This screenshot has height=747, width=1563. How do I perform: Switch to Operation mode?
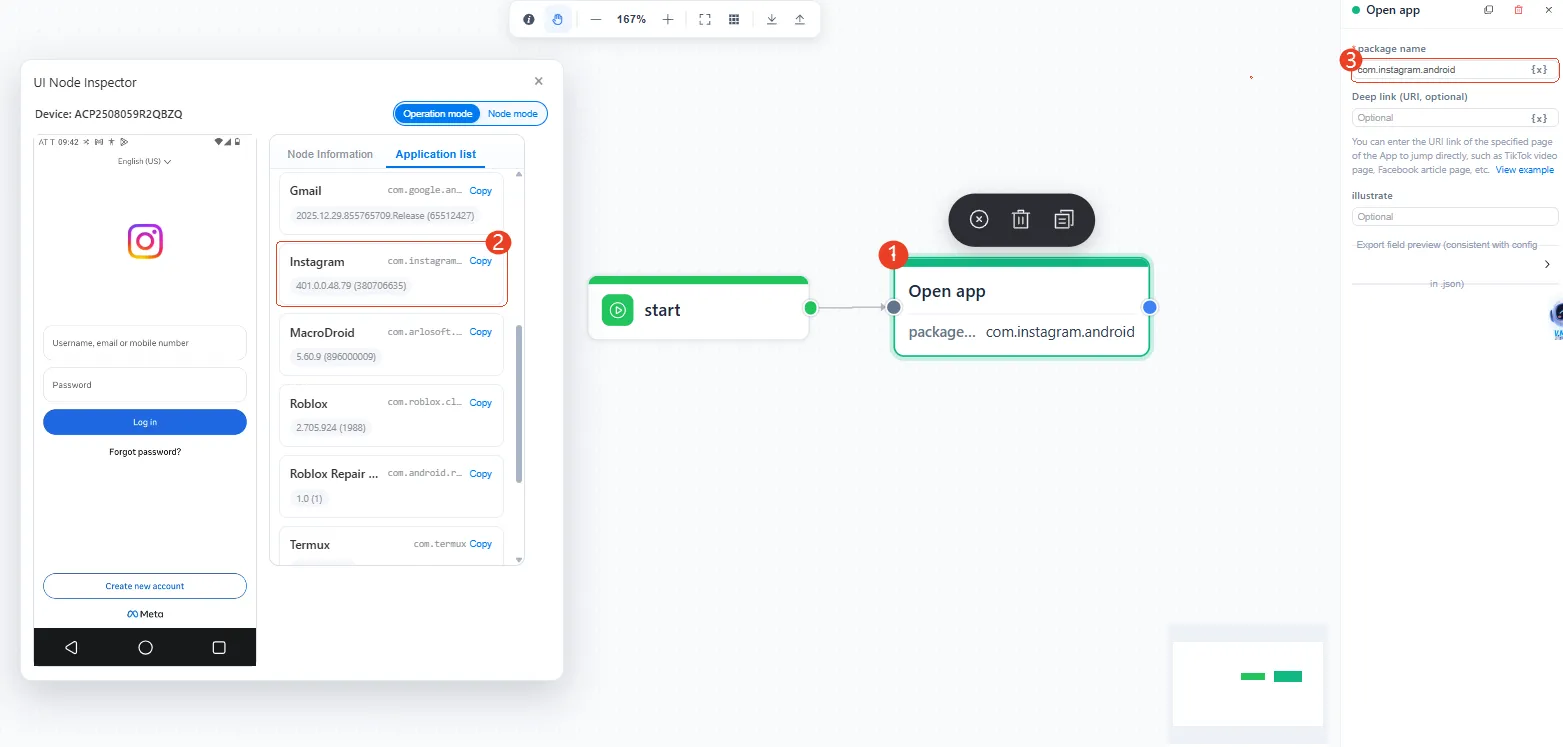(x=438, y=114)
